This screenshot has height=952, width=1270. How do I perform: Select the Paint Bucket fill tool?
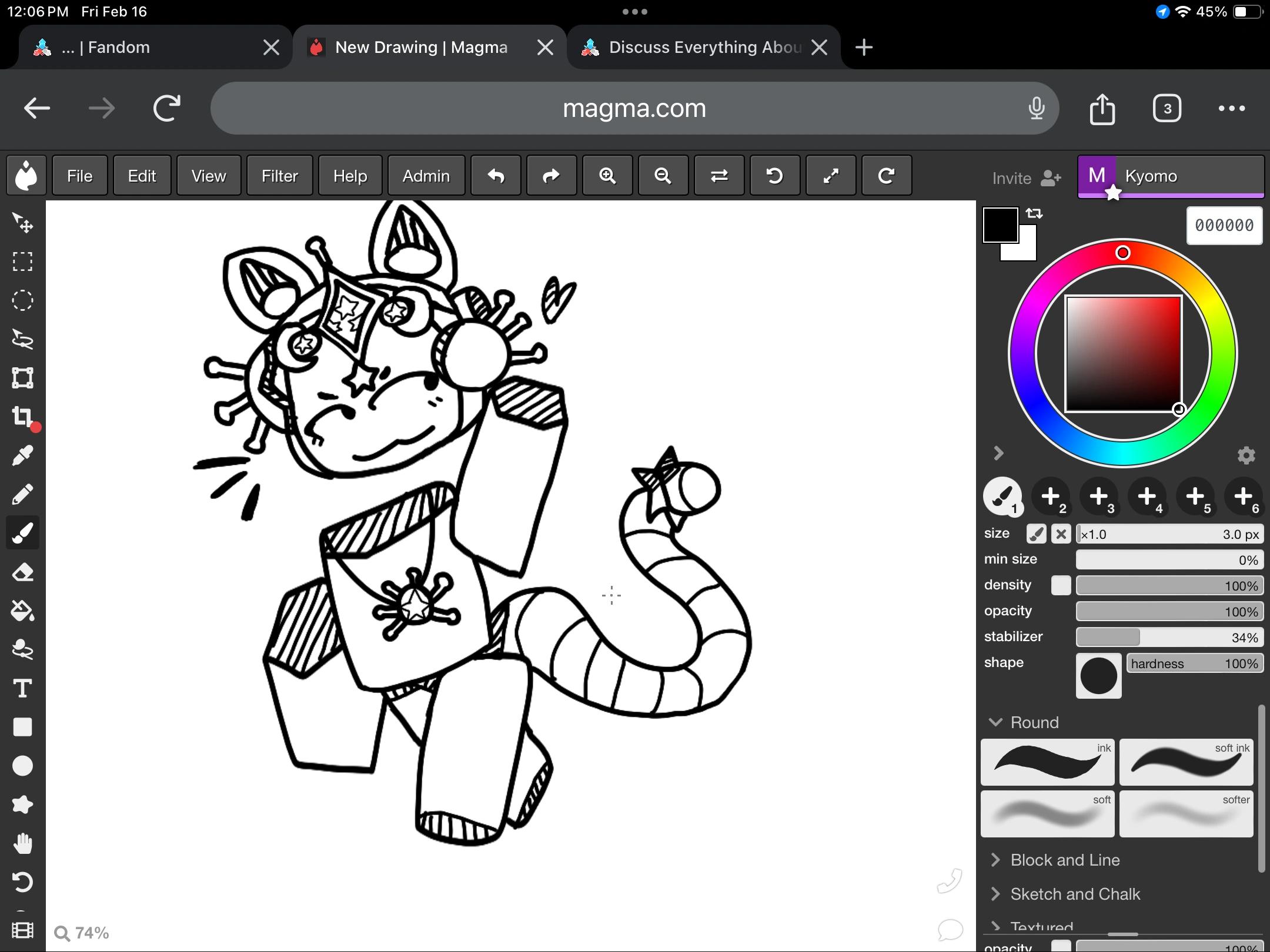coord(22,611)
